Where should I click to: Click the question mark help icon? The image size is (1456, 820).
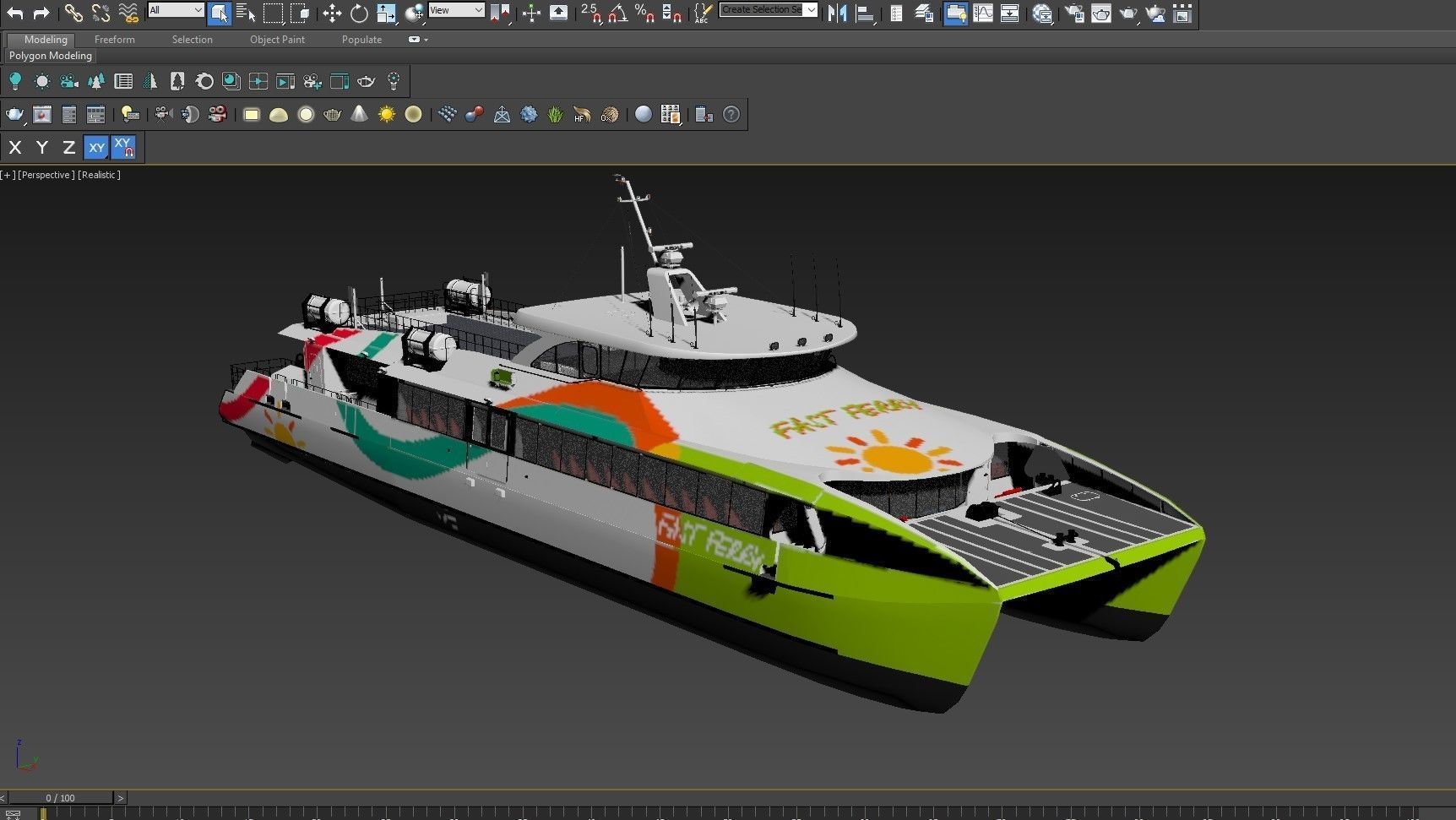(731, 114)
